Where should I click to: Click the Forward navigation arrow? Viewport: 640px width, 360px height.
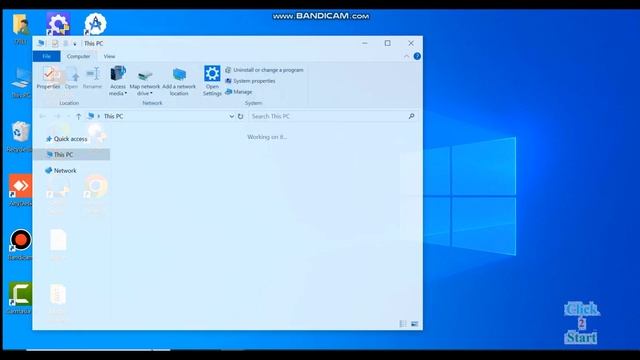pyautogui.click(x=58, y=116)
